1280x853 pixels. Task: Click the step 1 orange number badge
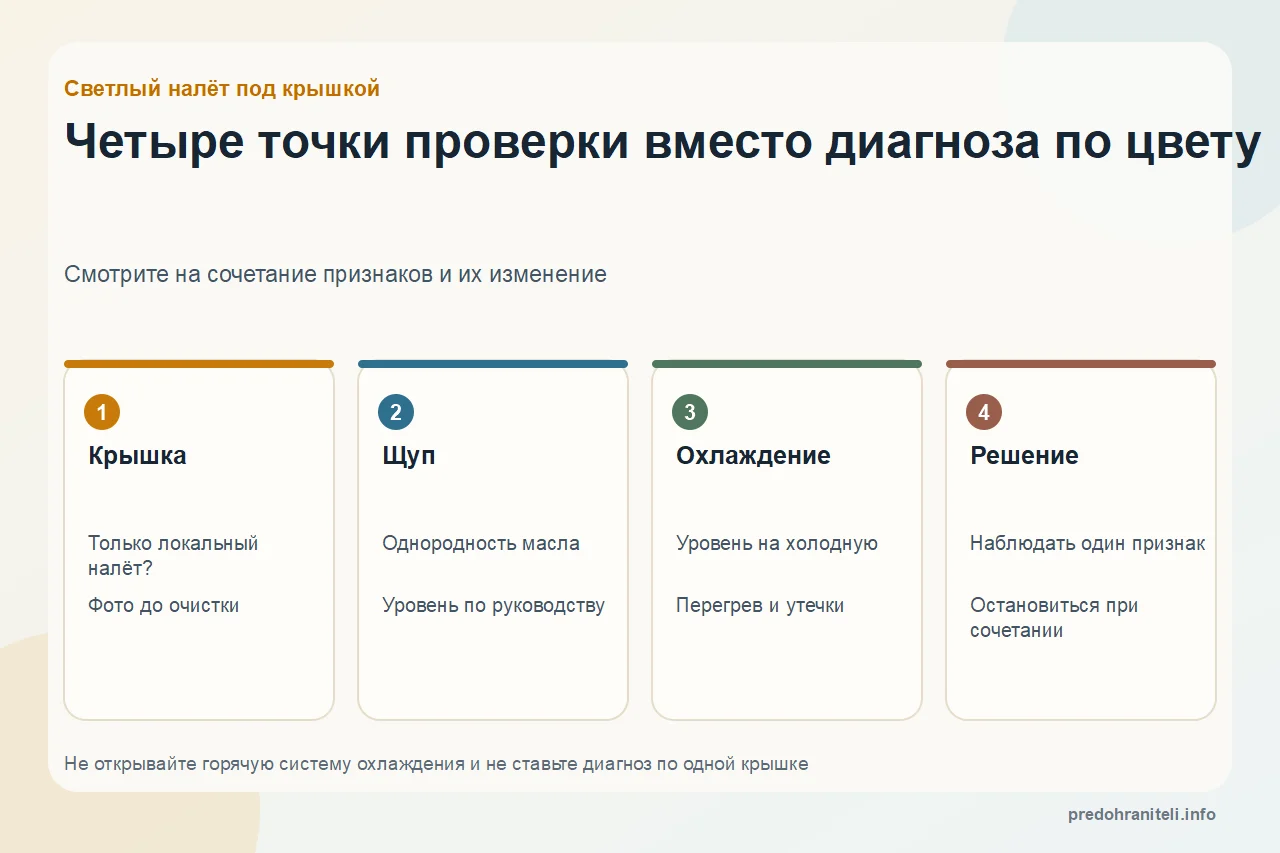point(102,412)
